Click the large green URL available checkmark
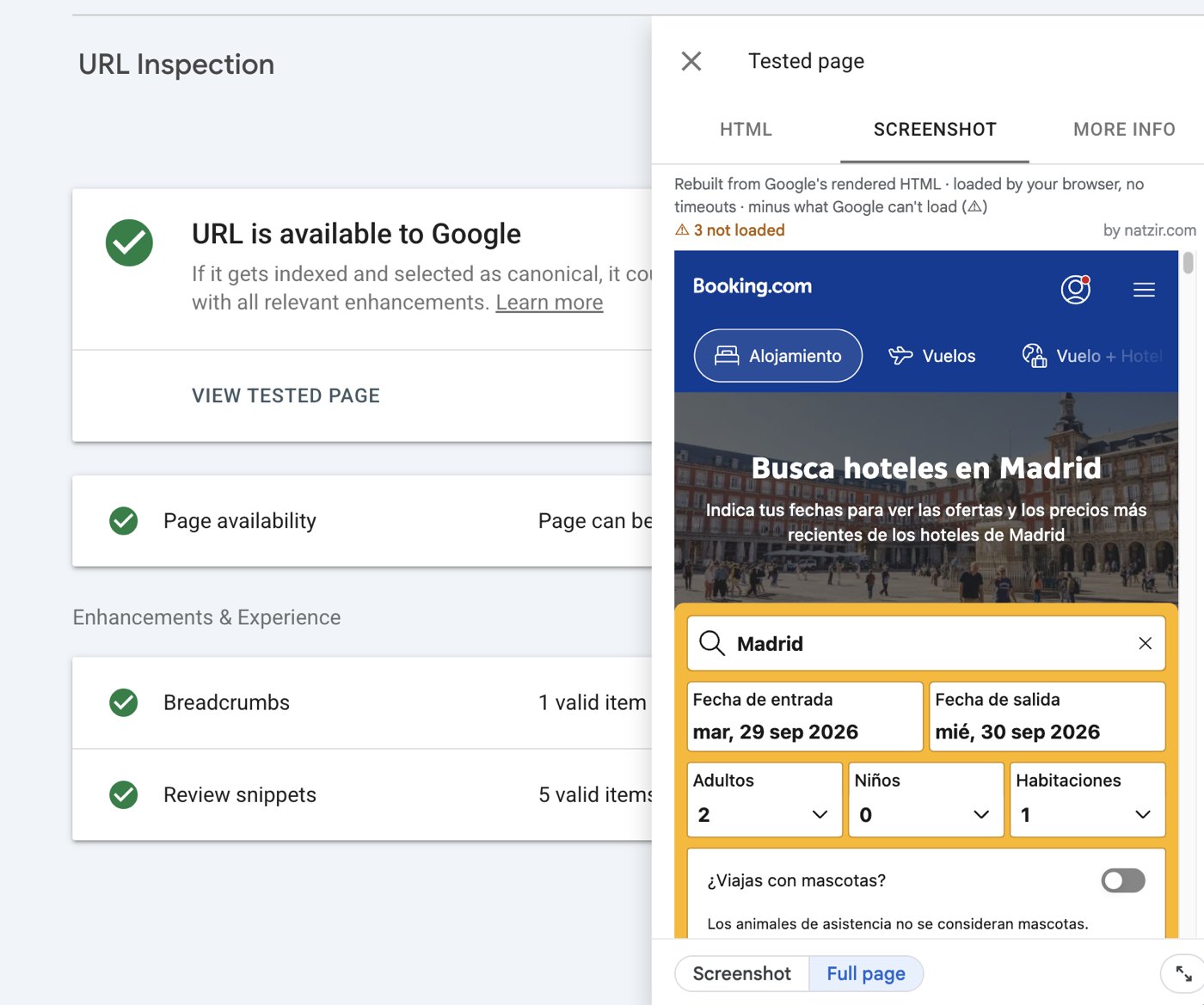 click(129, 242)
